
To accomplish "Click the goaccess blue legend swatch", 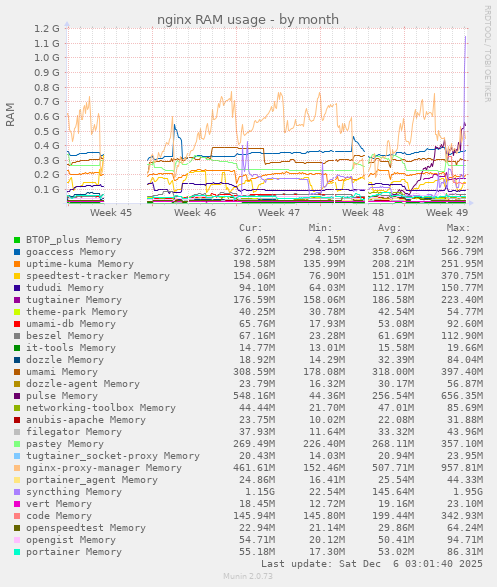I will [17, 252].
